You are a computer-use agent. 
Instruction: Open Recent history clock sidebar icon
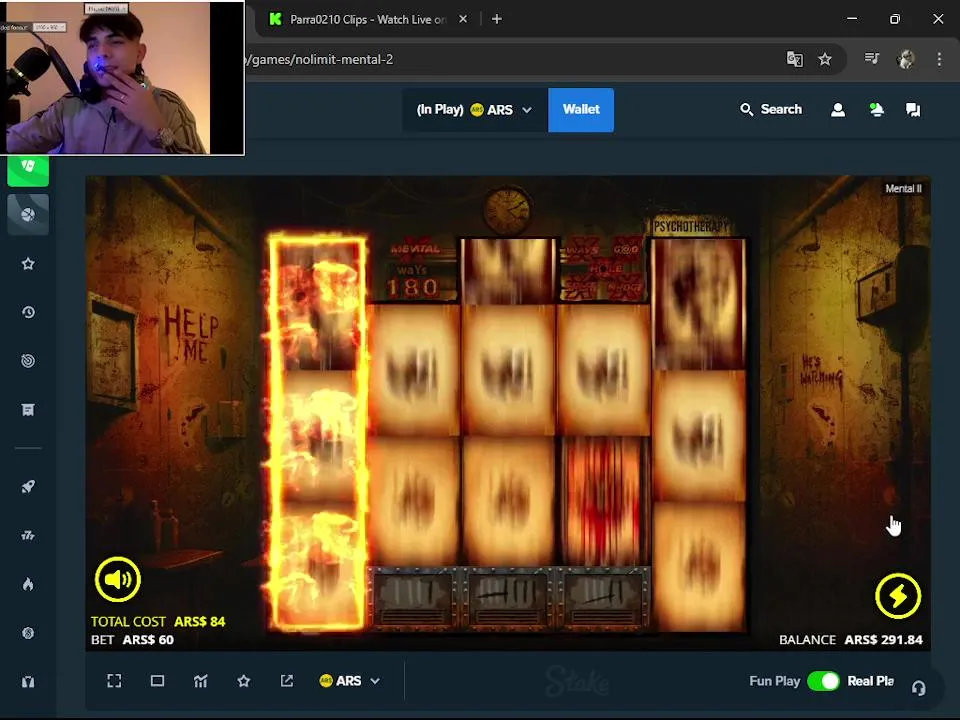coord(28,312)
